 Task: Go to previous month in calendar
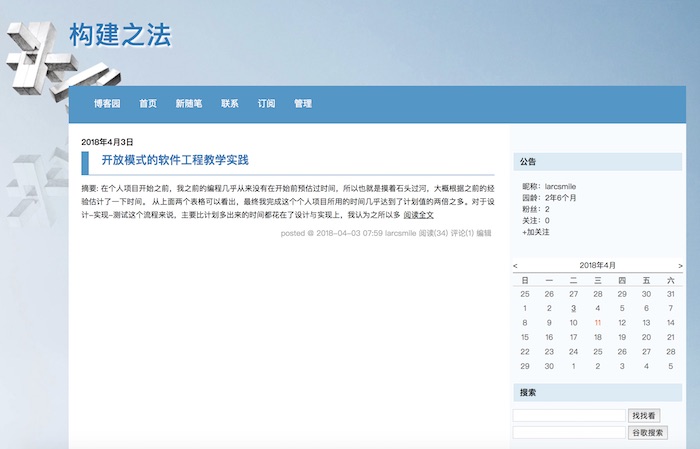[515, 266]
